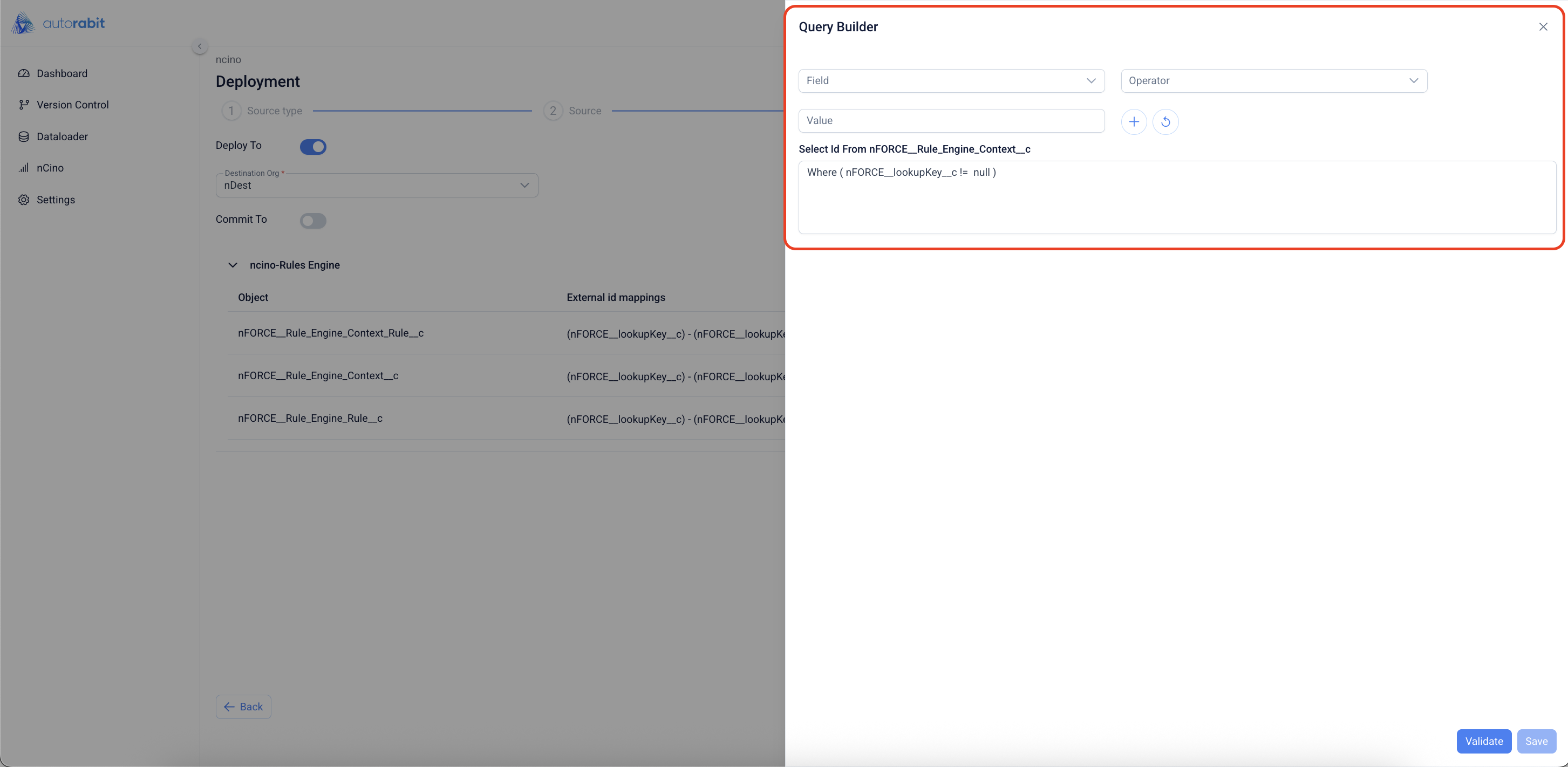Click the Dashboard sidebar icon

click(x=24, y=73)
